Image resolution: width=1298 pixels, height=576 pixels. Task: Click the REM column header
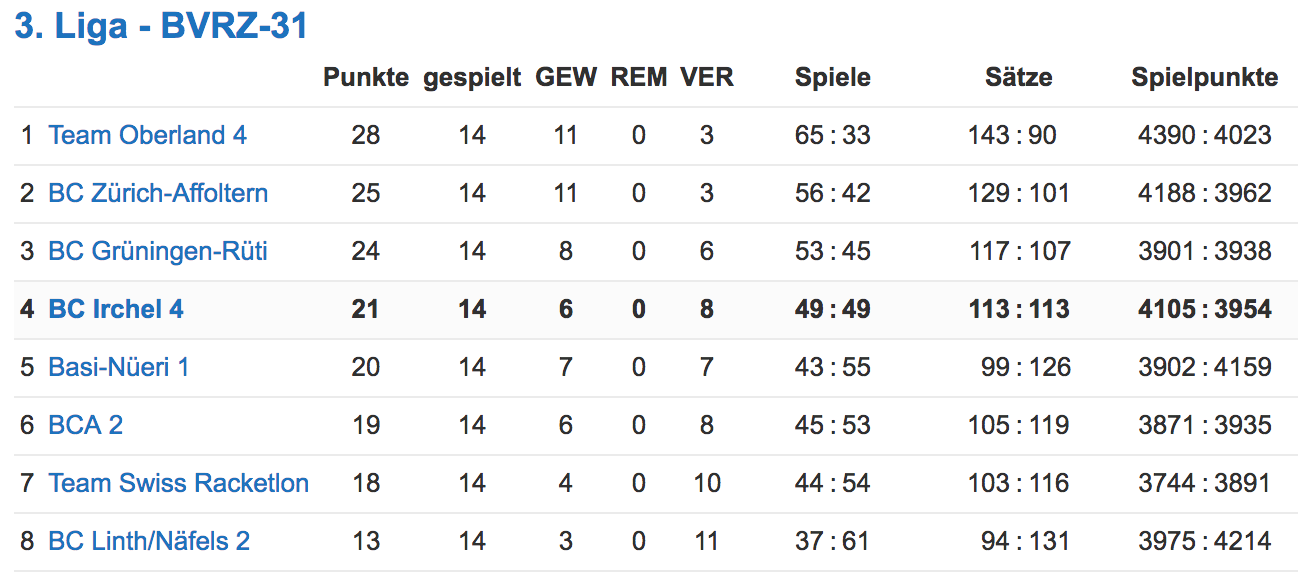coord(639,77)
